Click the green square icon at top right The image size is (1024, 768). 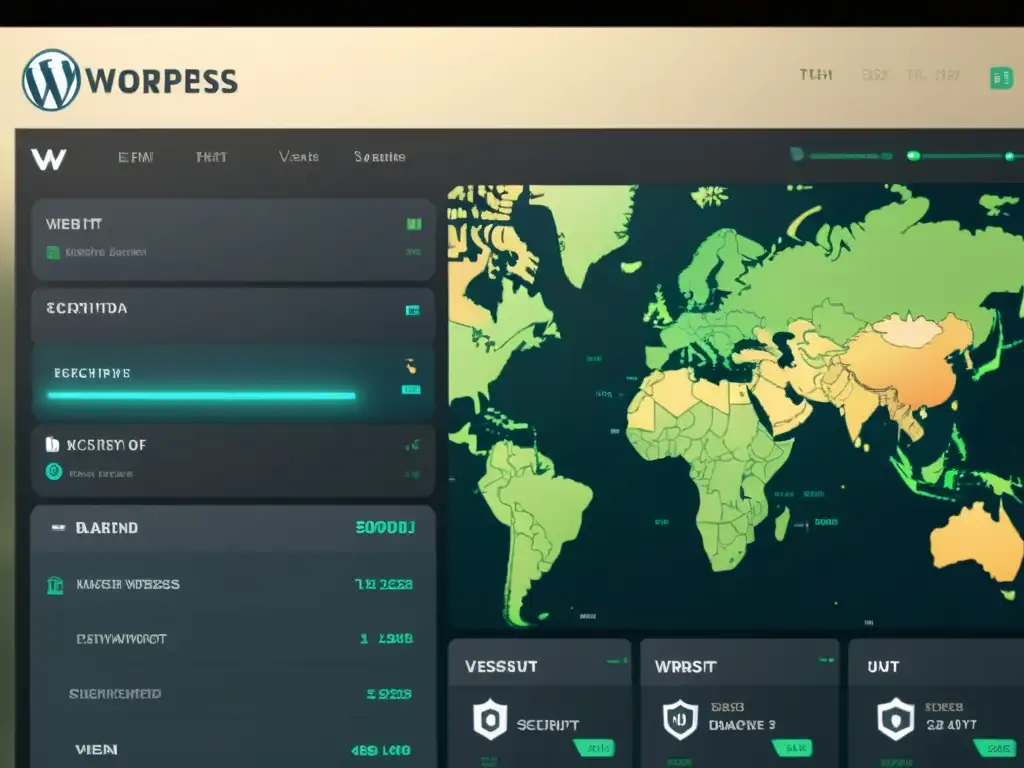(x=1001, y=78)
